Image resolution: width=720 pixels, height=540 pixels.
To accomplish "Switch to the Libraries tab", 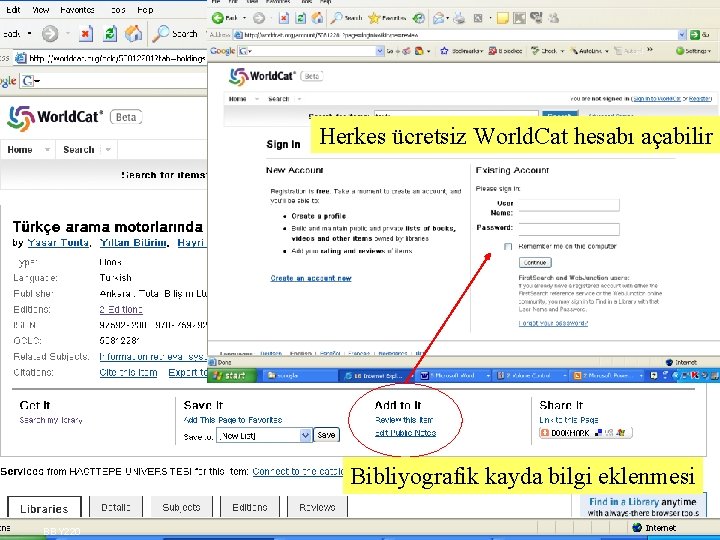I will [44, 507].
